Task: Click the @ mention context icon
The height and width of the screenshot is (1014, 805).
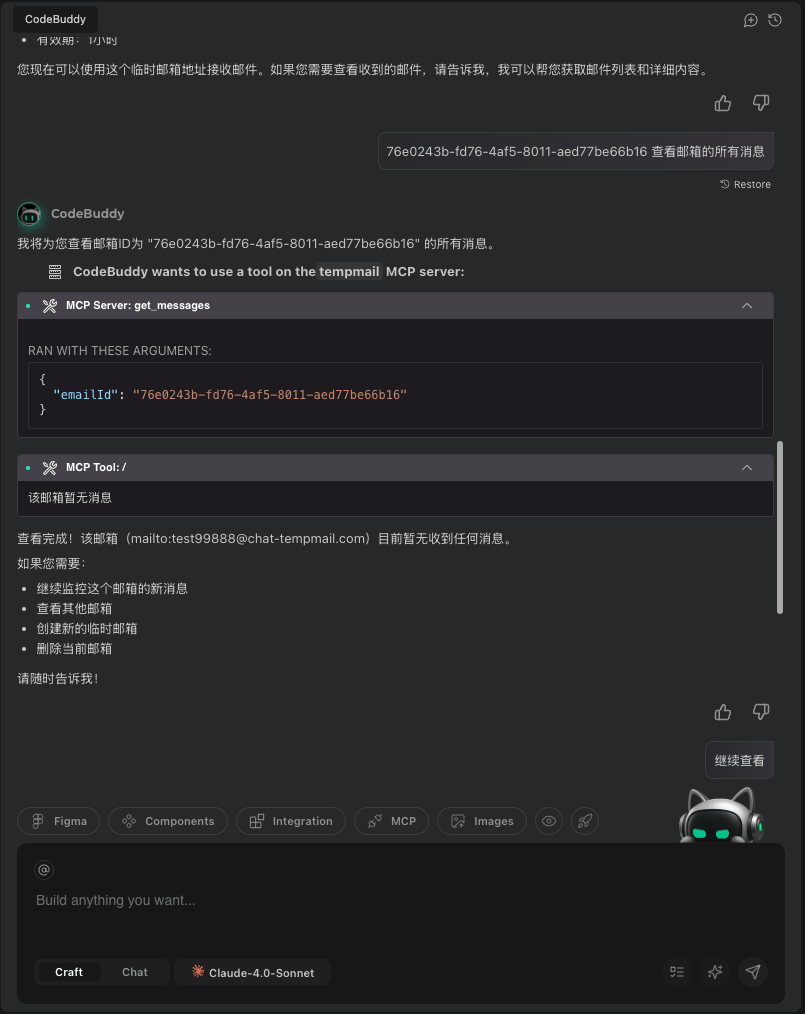Action: (x=44, y=870)
